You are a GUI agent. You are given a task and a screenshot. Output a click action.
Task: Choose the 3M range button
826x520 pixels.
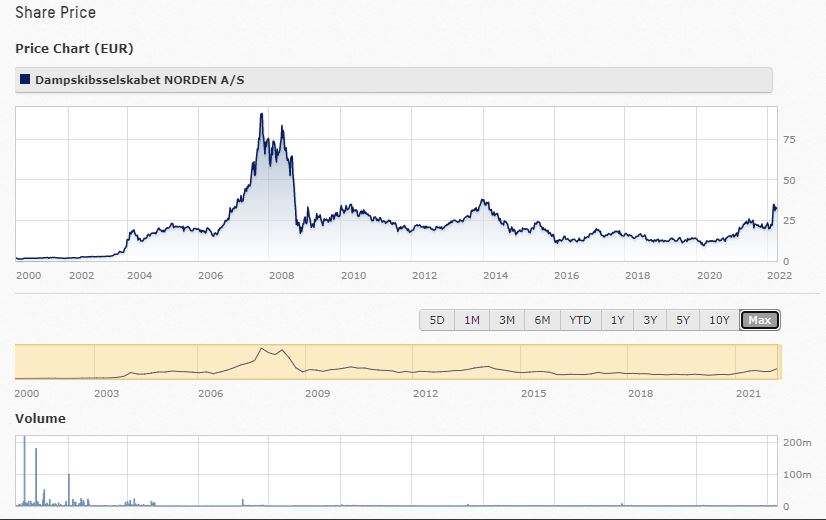click(507, 320)
